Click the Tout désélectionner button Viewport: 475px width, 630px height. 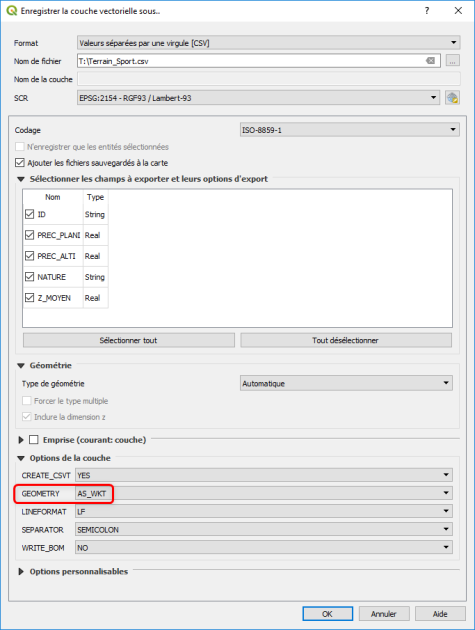[346, 340]
